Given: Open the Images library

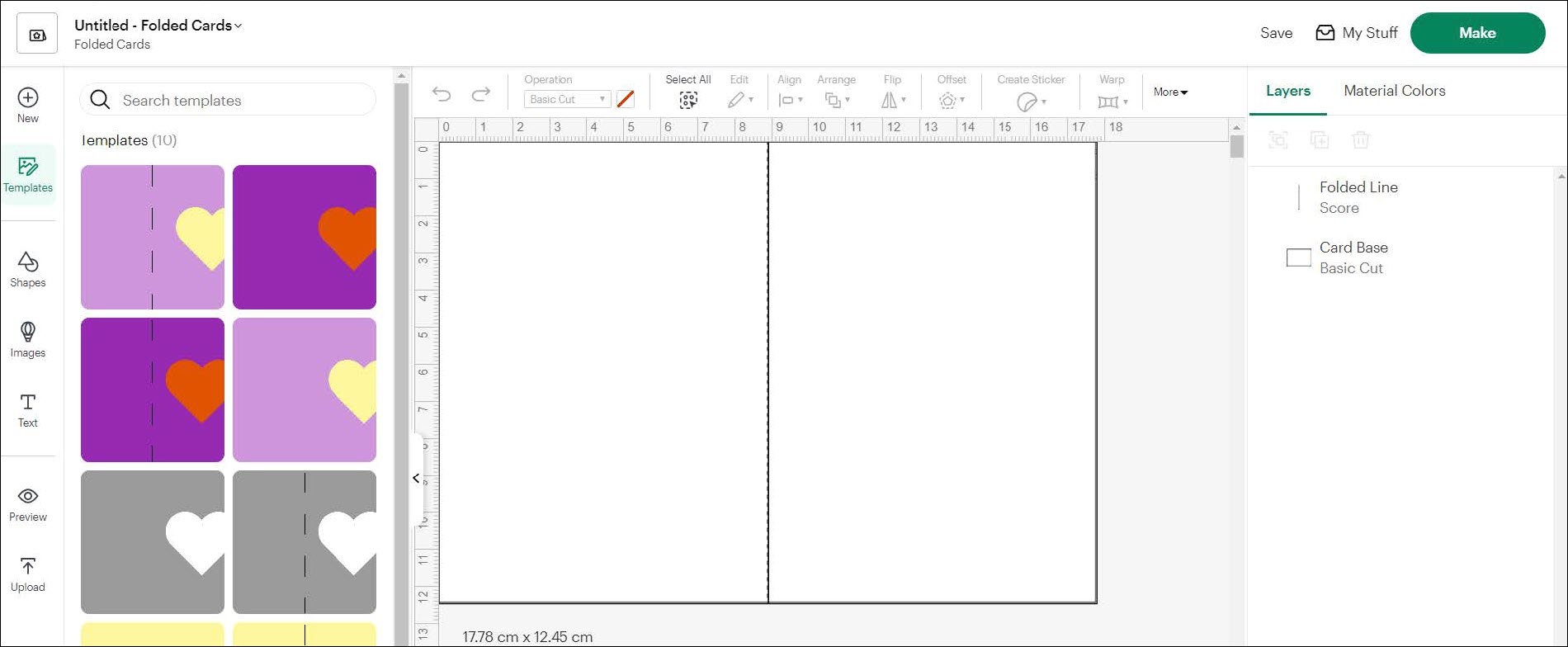Looking at the screenshot, I should tap(28, 340).
